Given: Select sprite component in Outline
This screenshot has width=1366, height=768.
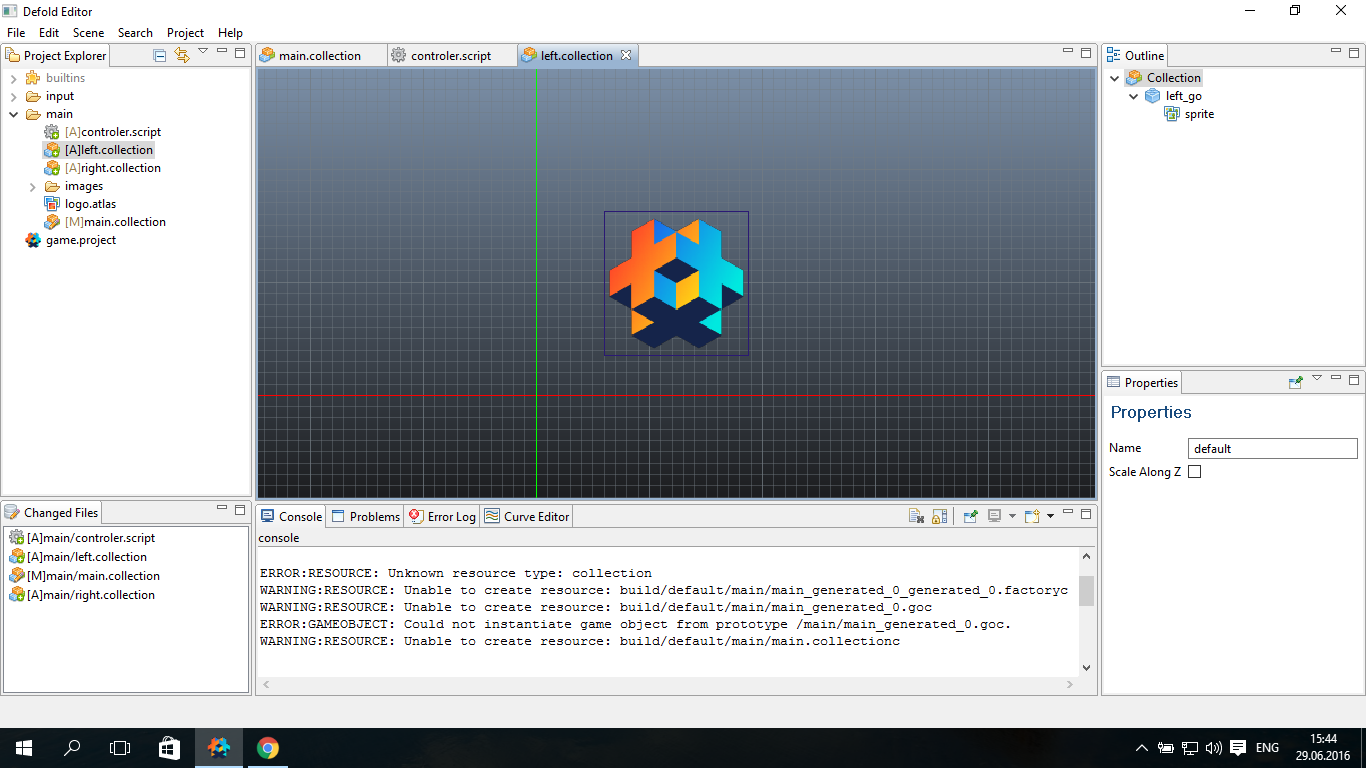Looking at the screenshot, I should tap(1199, 114).
